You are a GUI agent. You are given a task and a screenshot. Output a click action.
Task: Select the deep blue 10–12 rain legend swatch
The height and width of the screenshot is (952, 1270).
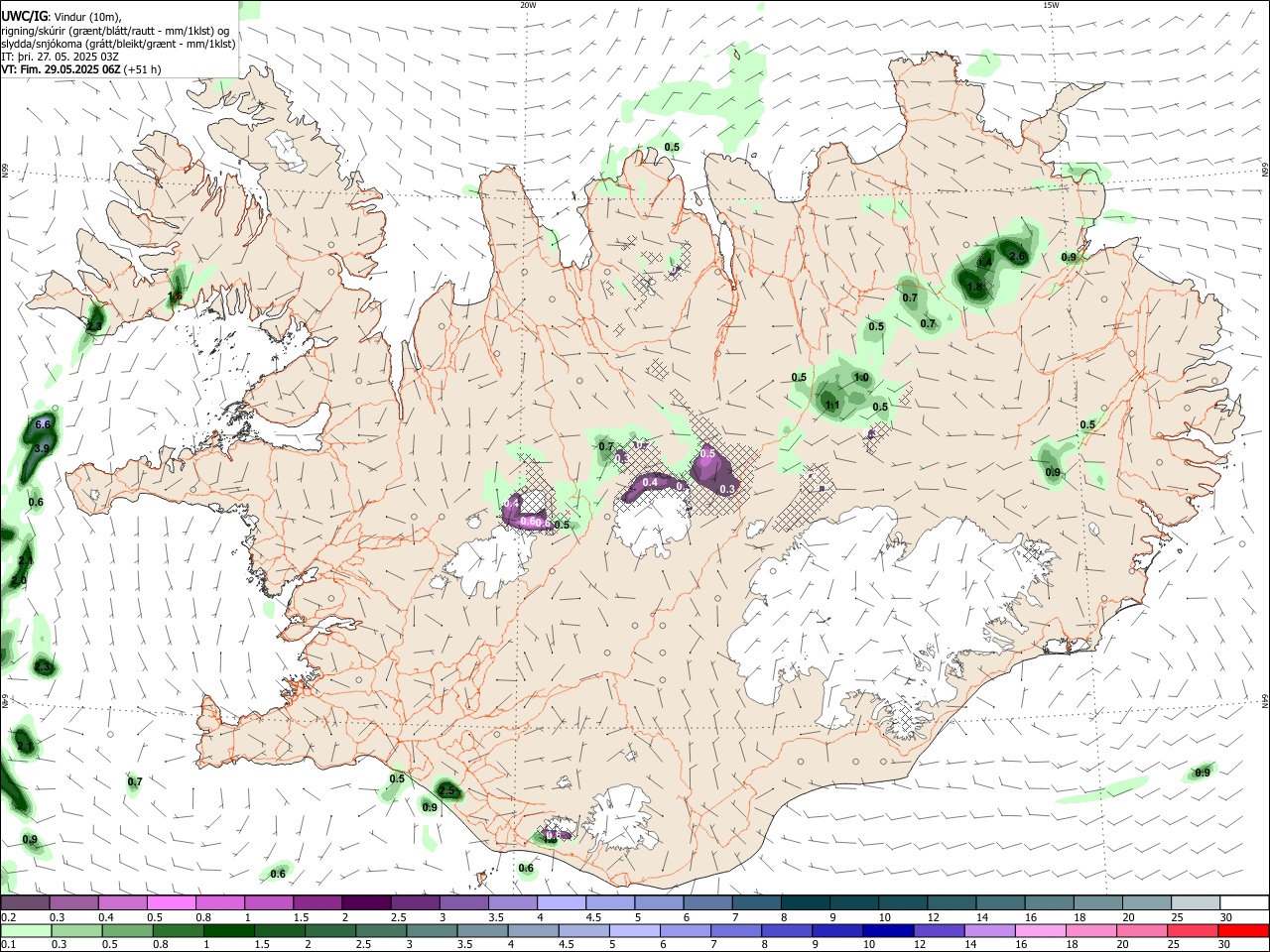887,931
